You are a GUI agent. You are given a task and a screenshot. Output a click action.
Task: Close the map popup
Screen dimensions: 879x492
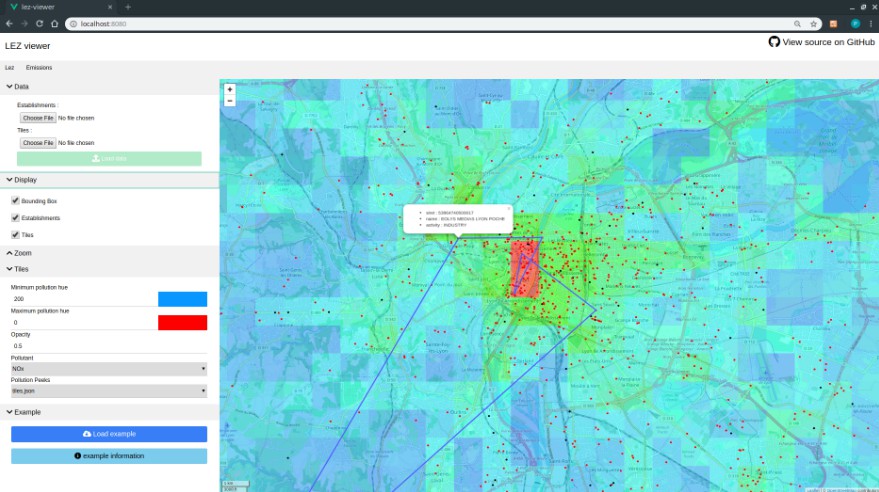508,209
